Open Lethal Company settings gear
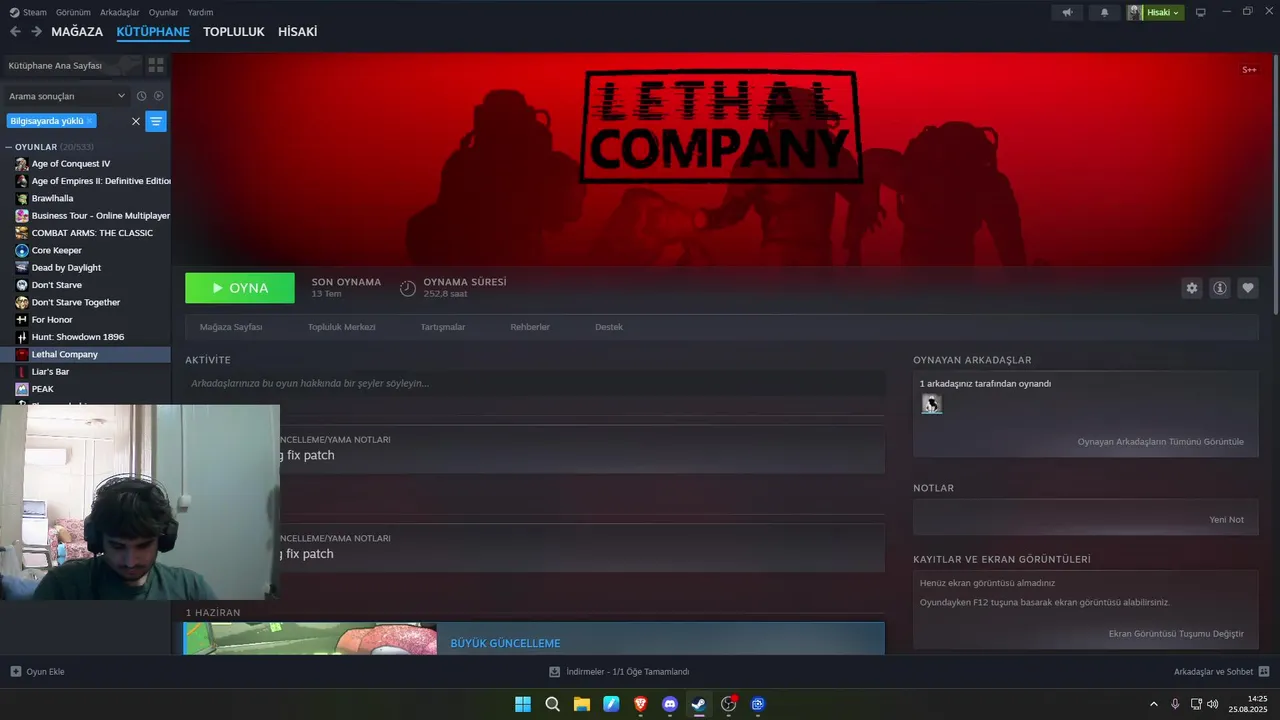Image resolution: width=1280 pixels, height=720 pixels. [1192, 288]
